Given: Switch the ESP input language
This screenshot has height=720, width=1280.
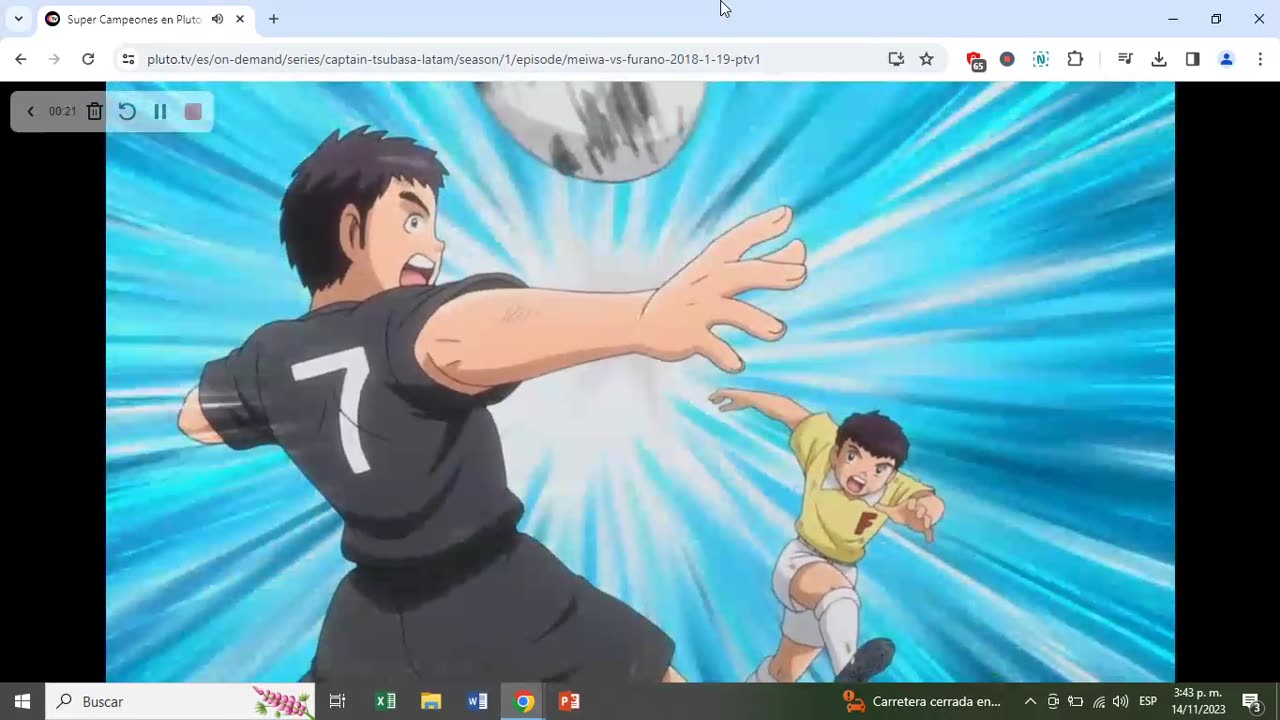Looking at the screenshot, I should (1148, 701).
